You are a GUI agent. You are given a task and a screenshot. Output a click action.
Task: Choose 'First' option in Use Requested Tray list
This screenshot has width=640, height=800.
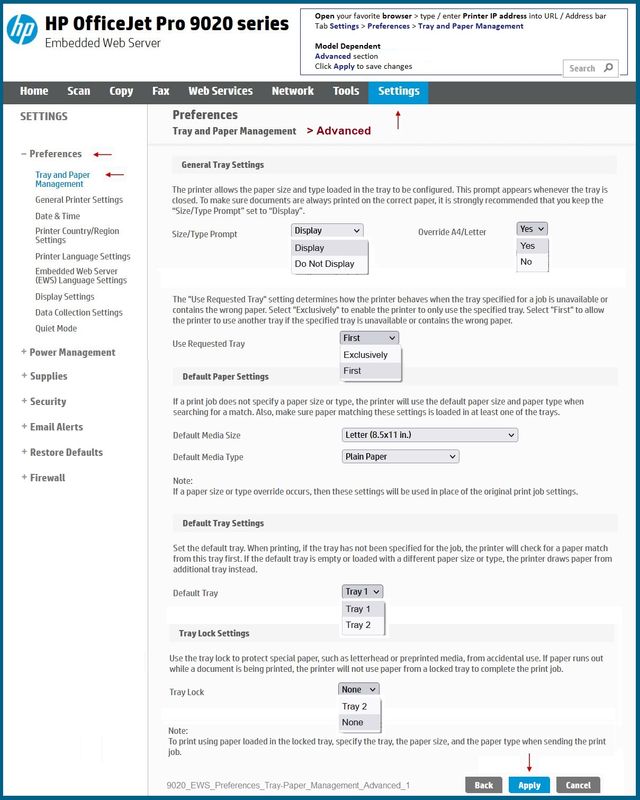[x=371, y=371]
